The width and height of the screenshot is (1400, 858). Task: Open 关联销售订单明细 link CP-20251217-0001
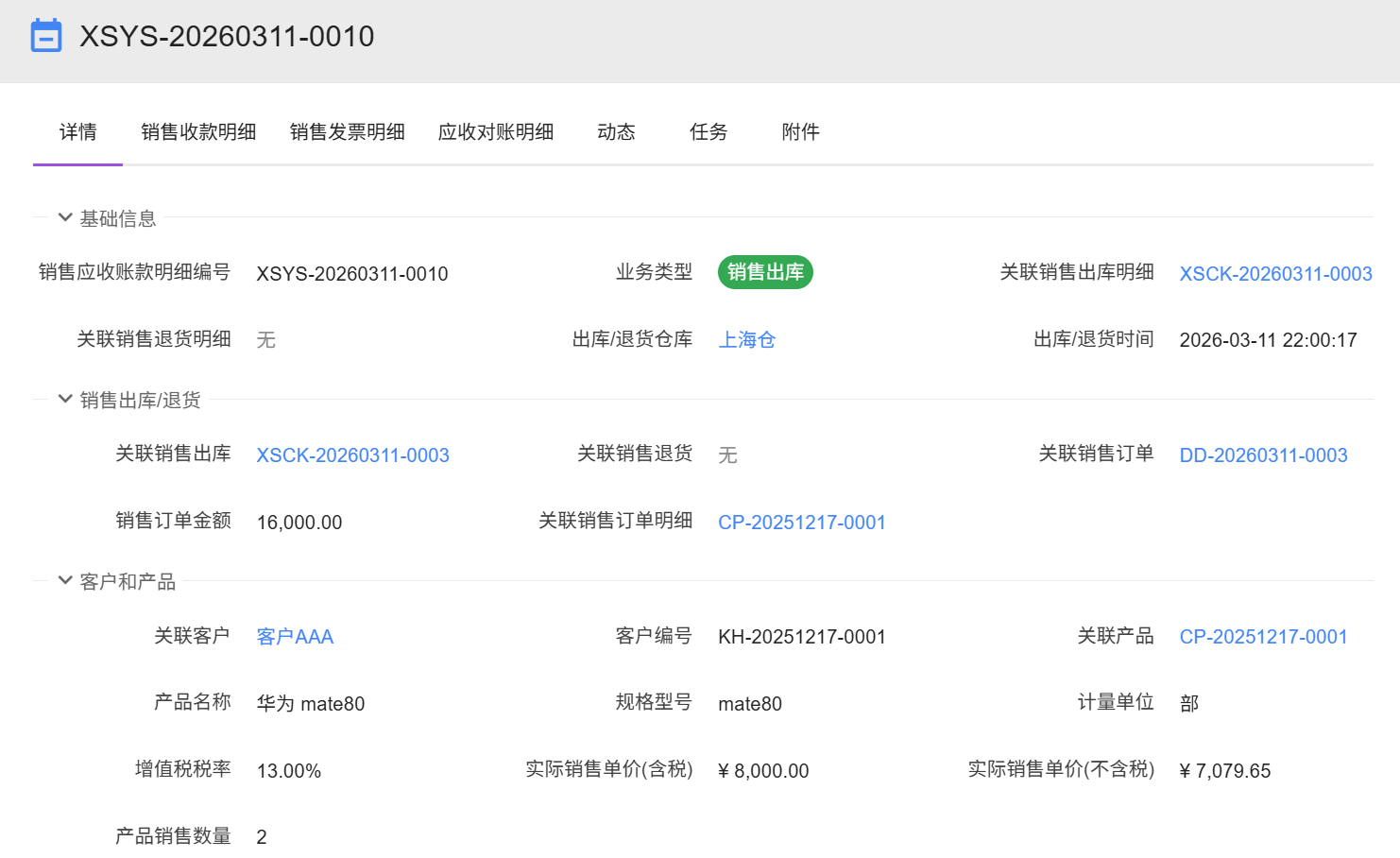coord(801,523)
